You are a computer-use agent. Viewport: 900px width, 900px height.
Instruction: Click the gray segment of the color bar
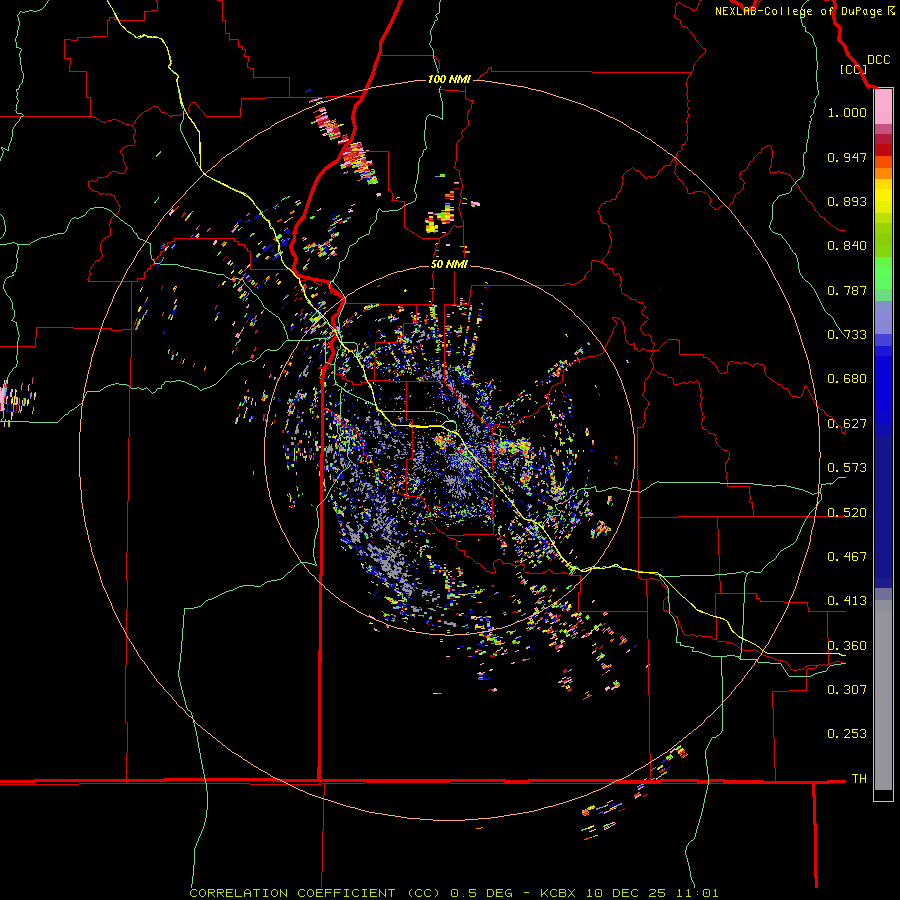[x=883, y=695]
